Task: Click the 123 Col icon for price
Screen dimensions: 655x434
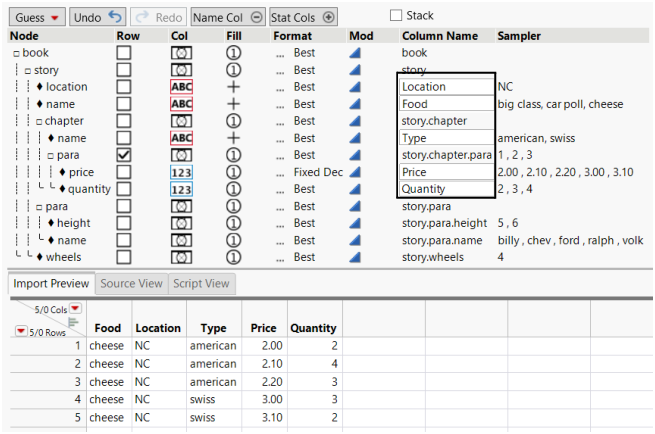Action: [181, 172]
